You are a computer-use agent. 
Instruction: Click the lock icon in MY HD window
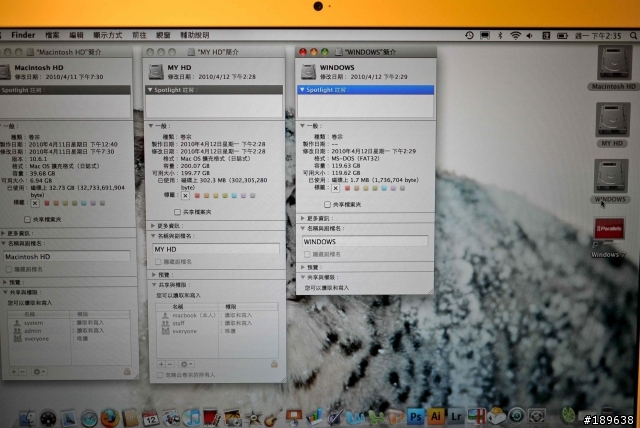pyautogui.click(x=274, y=364)
